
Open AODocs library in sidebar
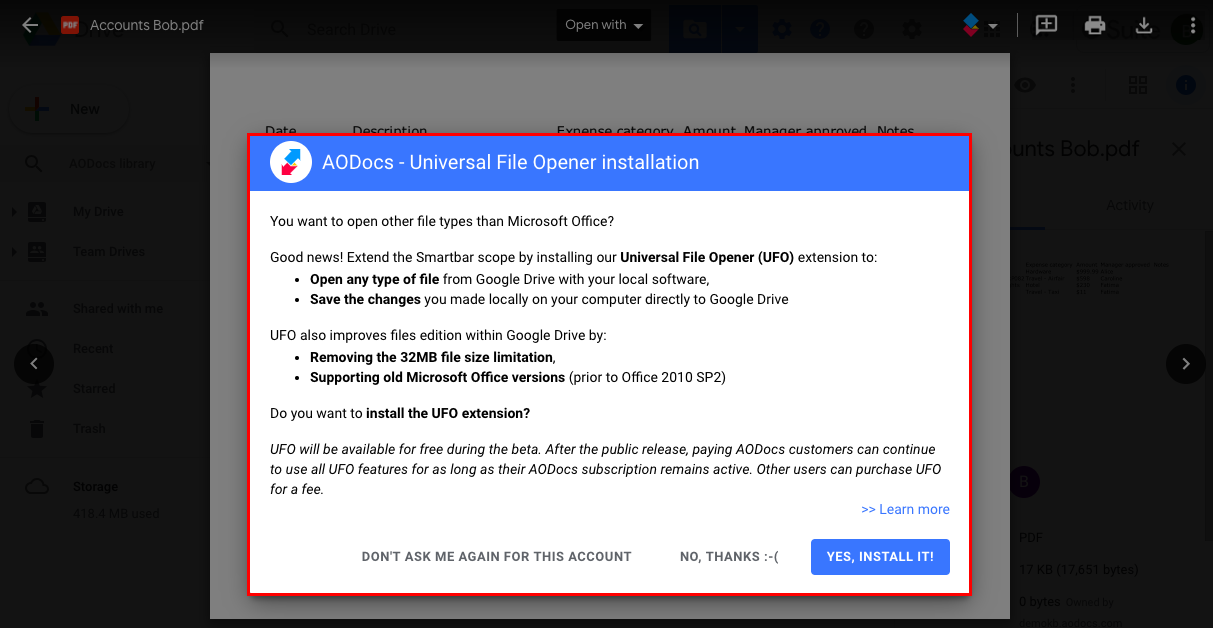click(x=112, y=164)
